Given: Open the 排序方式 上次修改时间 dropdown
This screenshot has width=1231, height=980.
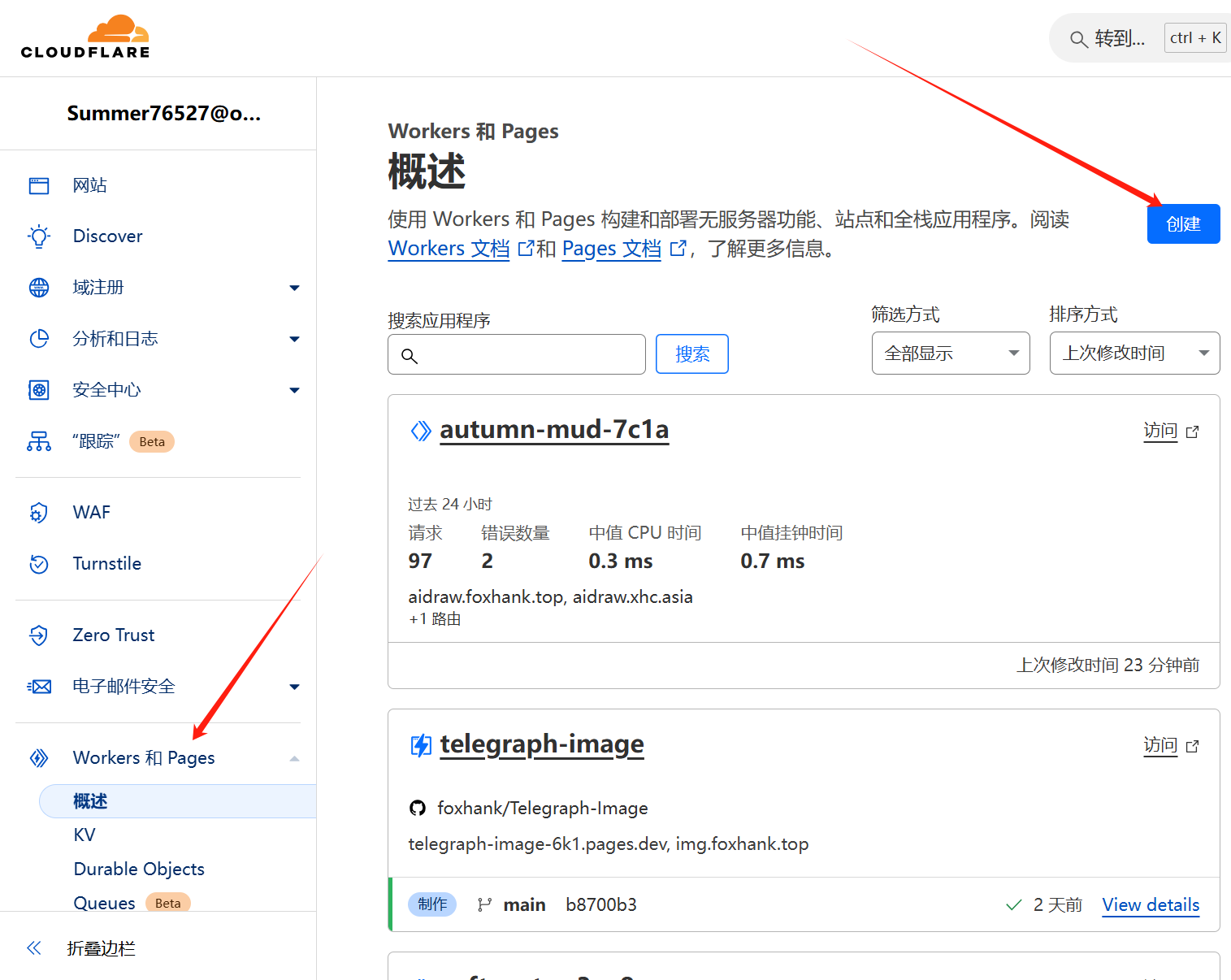Looking at the screenshot, I should 1134,353.
